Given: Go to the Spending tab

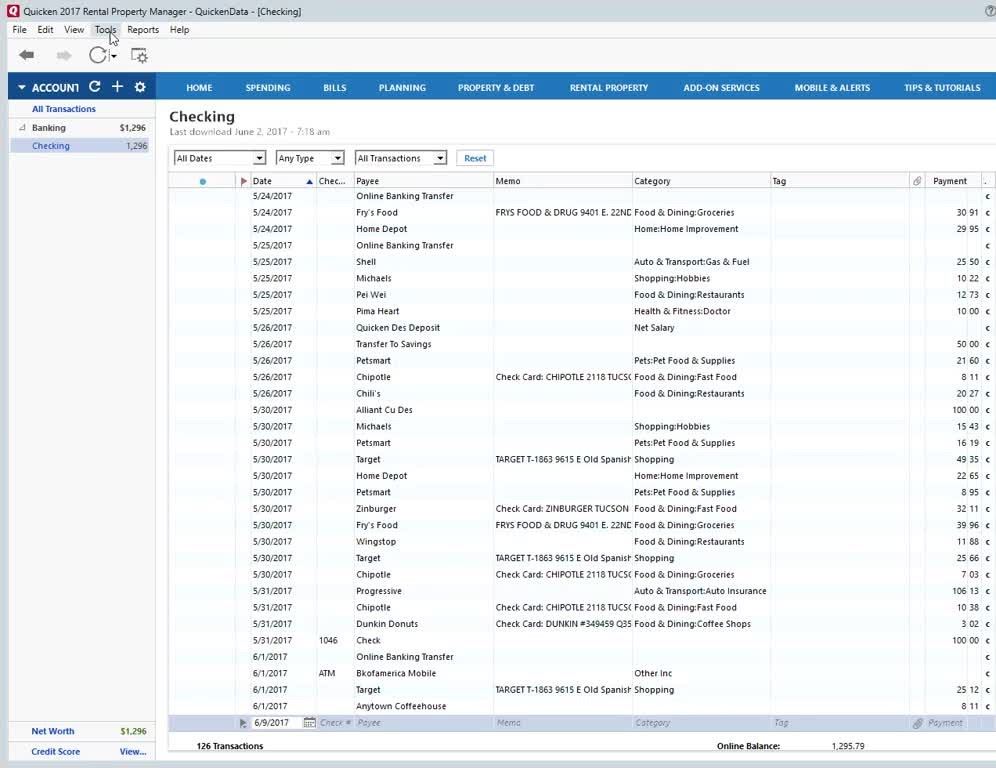Looking at the screenshot, I should coord(268,88).
